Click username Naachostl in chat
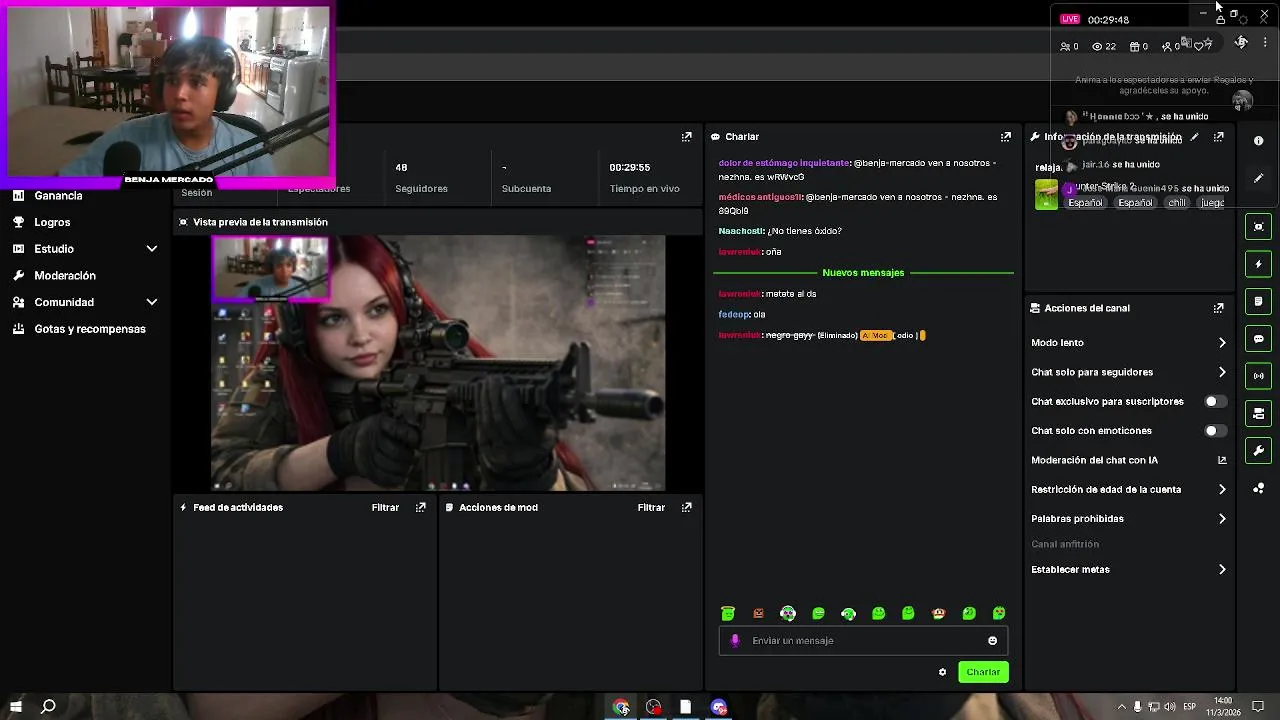Screen dimensions: 1280x720 tap(740, 231)
